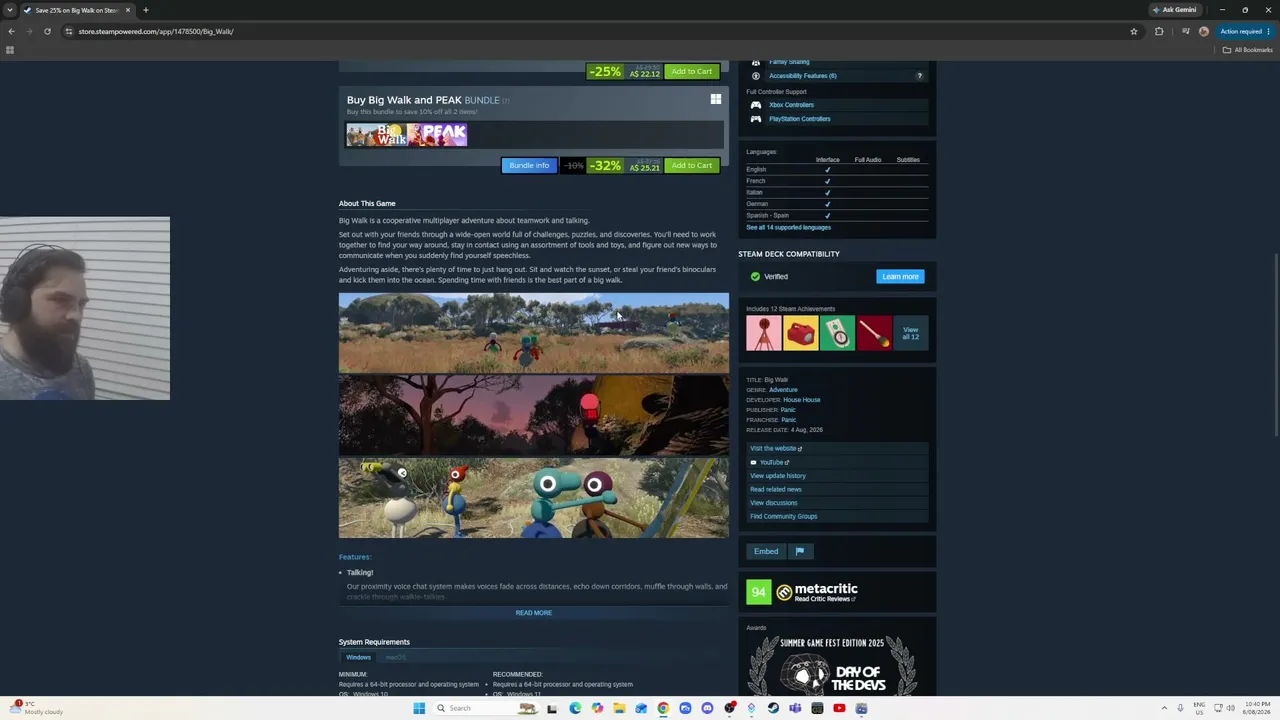Go back to the previous page
The height and width of the screenshot is (720, 1280).
click(x=11, y=31)
